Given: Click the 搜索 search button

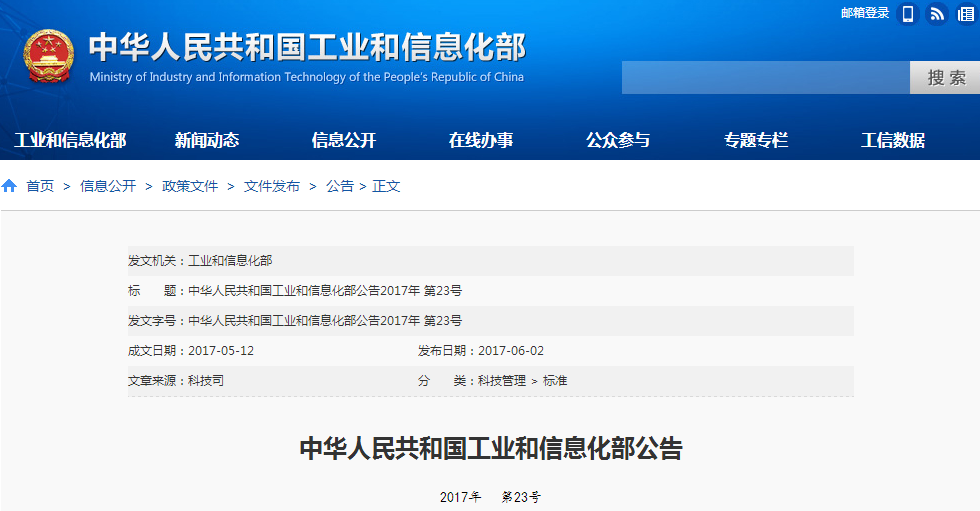Looking at the screenshot, I should pyautogui.click(x=945, y=77).
